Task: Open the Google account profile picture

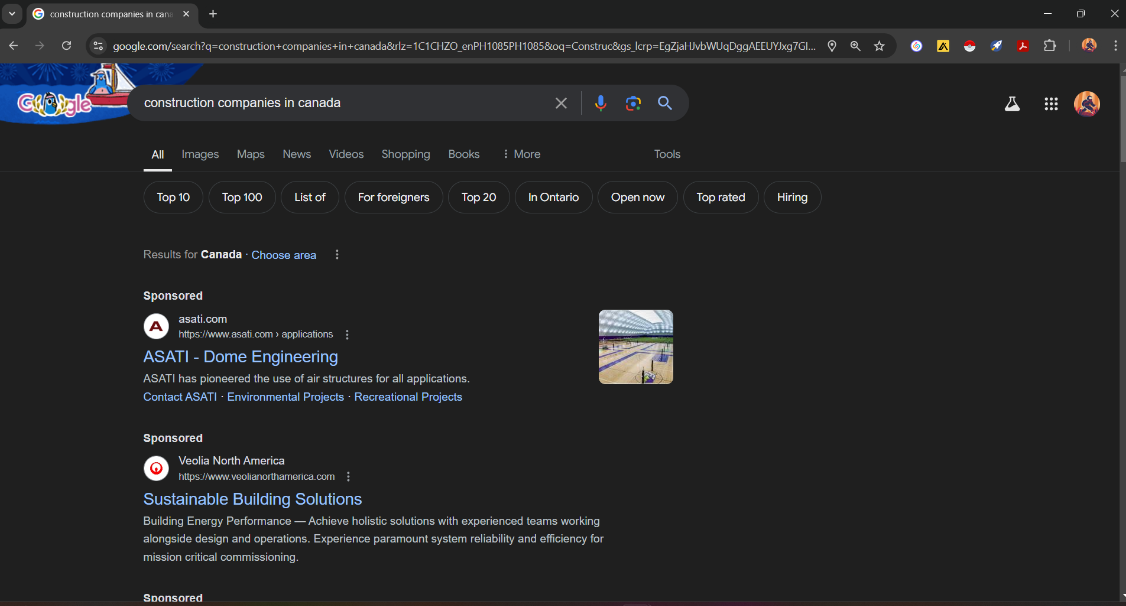Action: (x=1087, y=103)
